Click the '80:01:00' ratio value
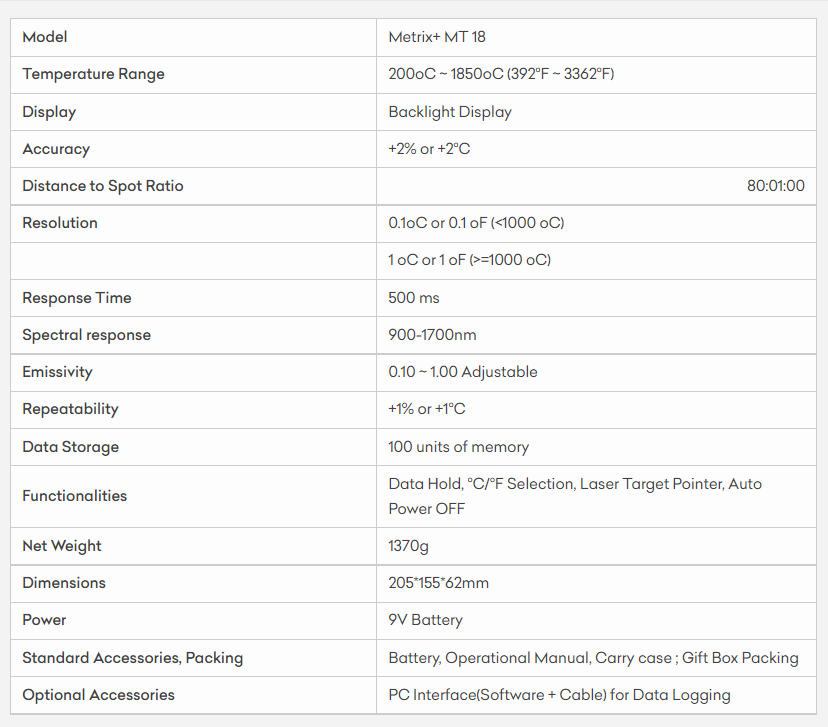 click(x=775, y=186)
